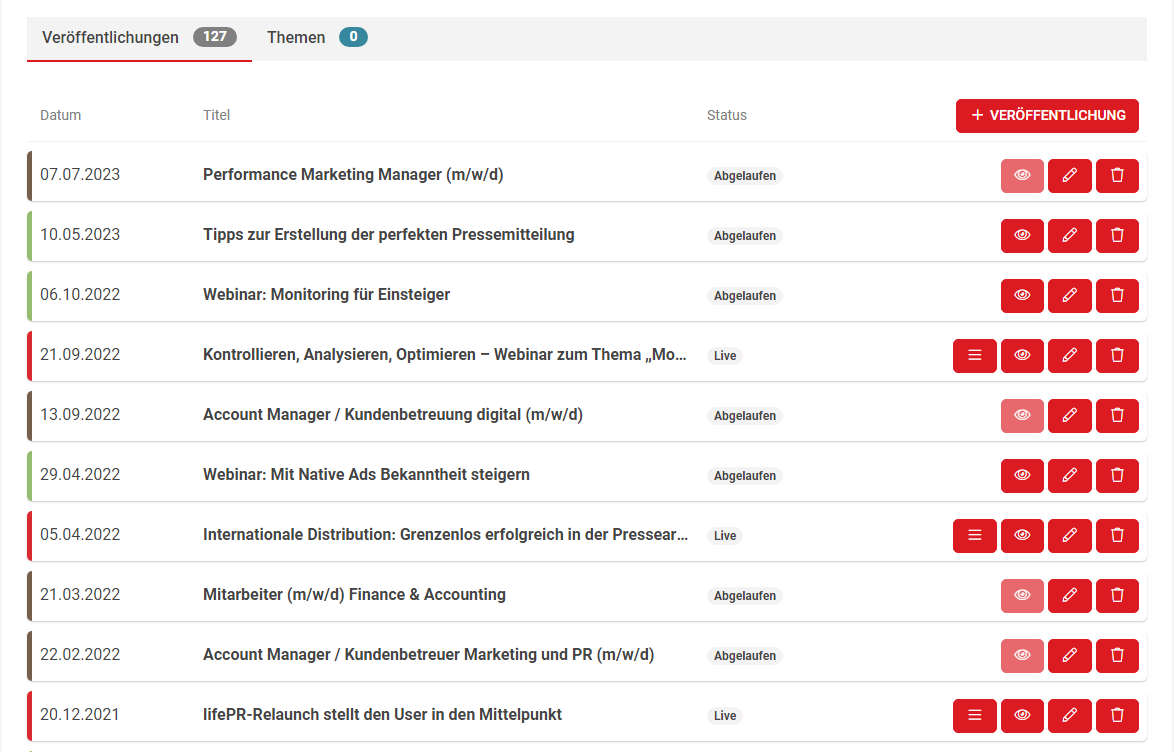
Task: Edit the Performance Marketing Manager entry
Action: tap(1069, 175)
